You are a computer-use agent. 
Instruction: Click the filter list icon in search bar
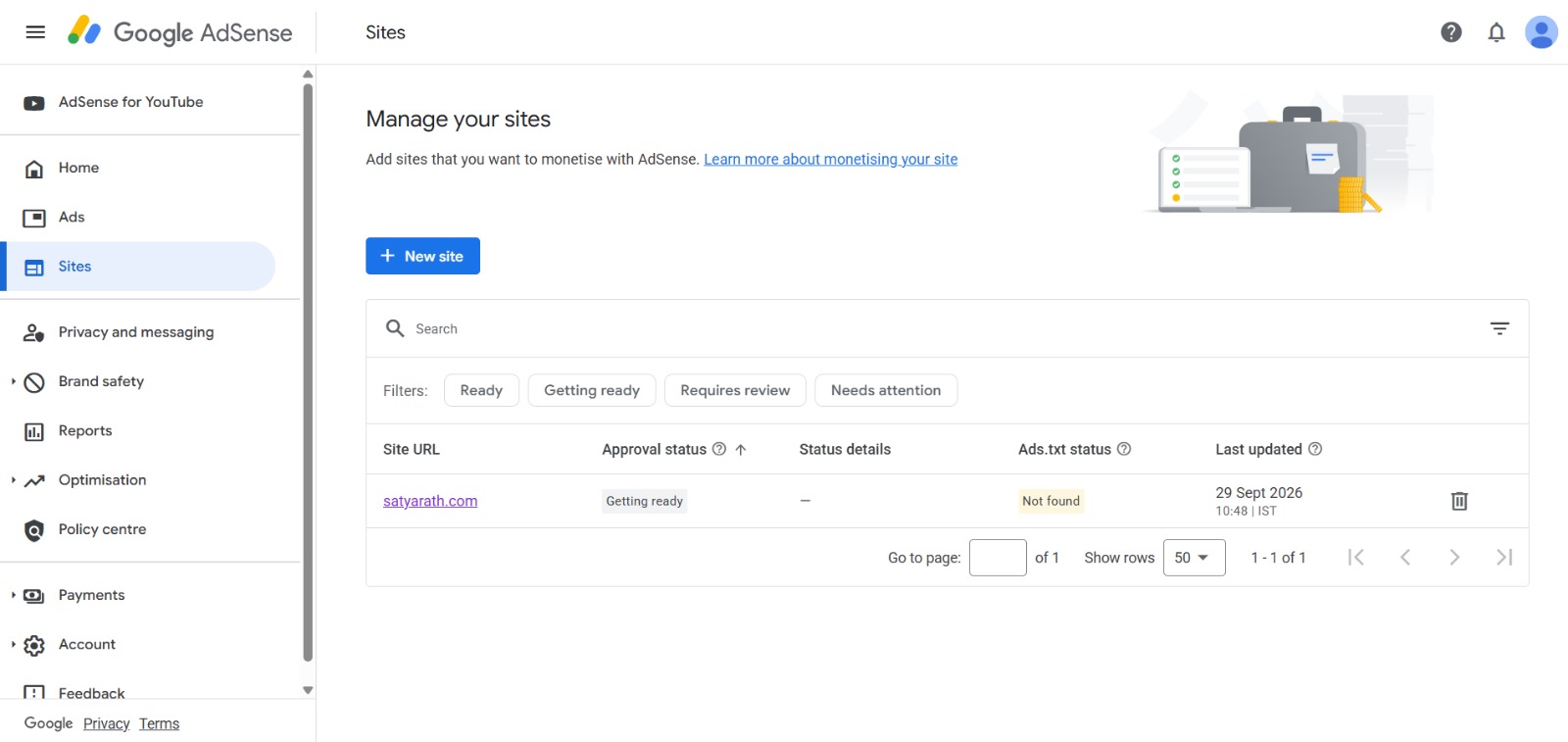pyautogui.click(x=1499, y=328)
